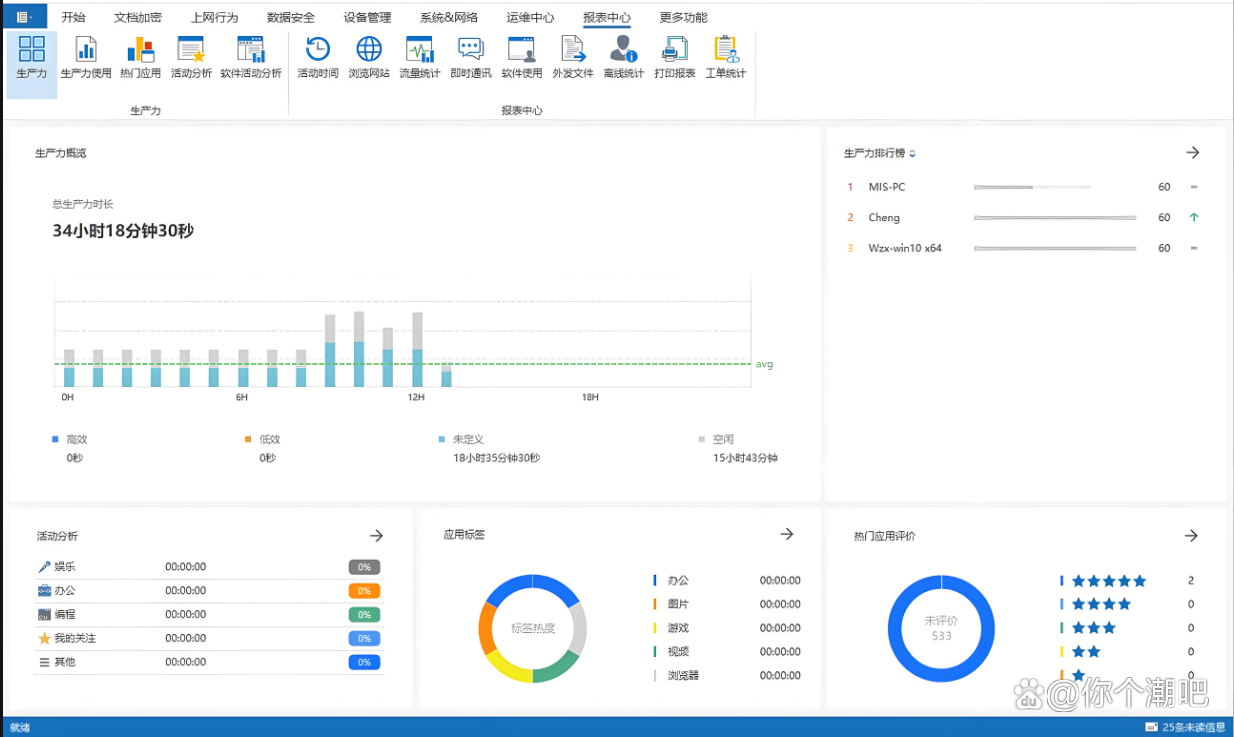Switch to the 数据安全 tab
The width and height of the screenshot is (1234, 737).
(290, 17)
